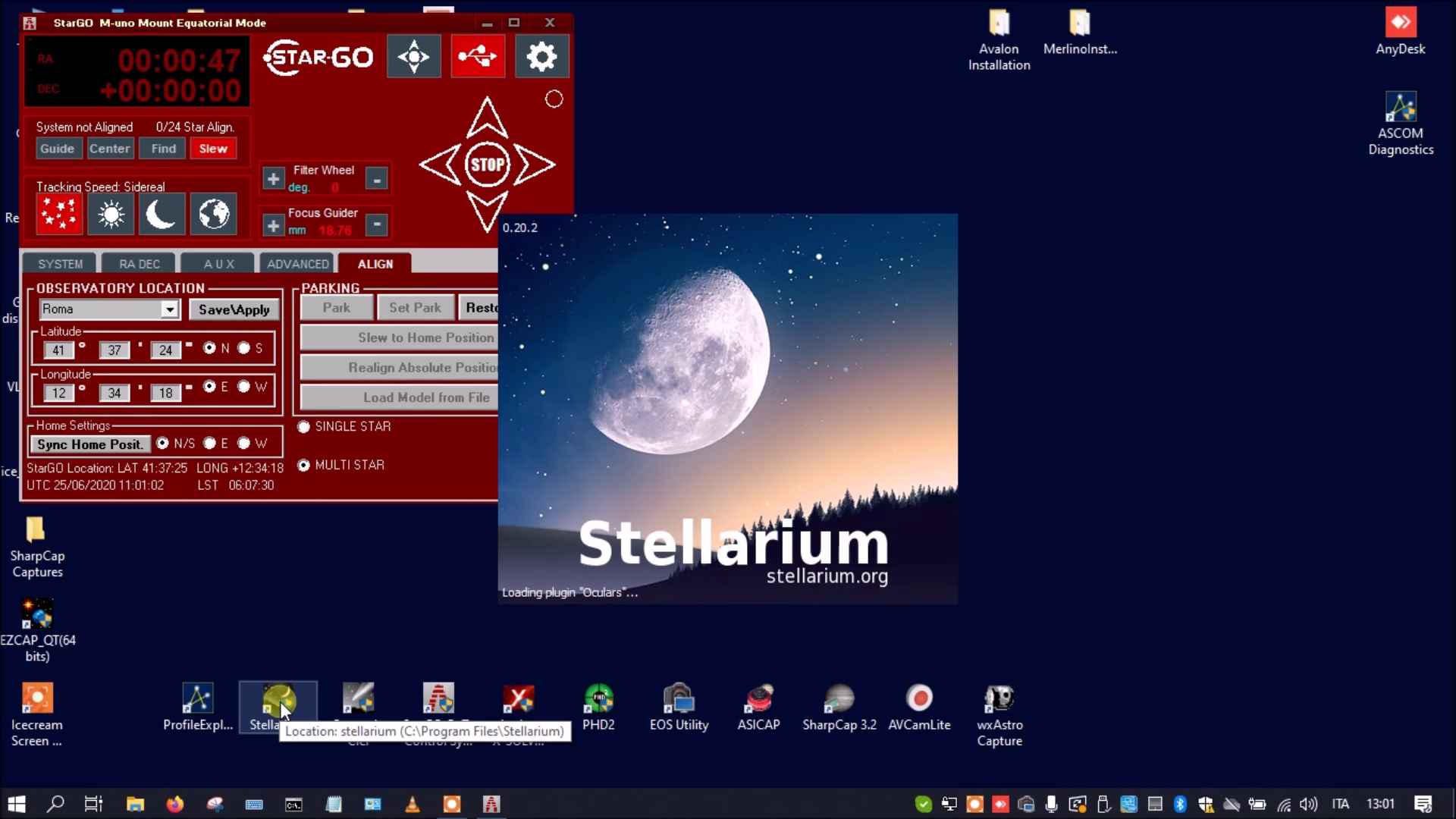Click the Set Park button
Screen dimensions: 1456x819
(x=415, y=307)
